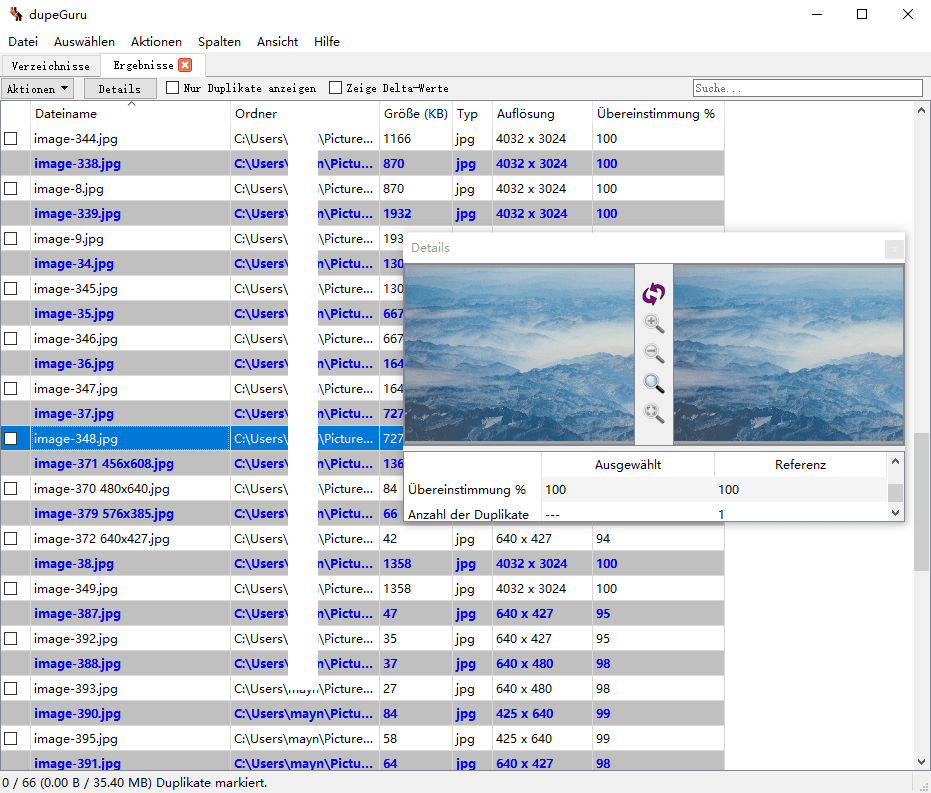Screen dimensions: 931x793
Task: Open the Aktionen dropdown button
Action: [38, 89]
